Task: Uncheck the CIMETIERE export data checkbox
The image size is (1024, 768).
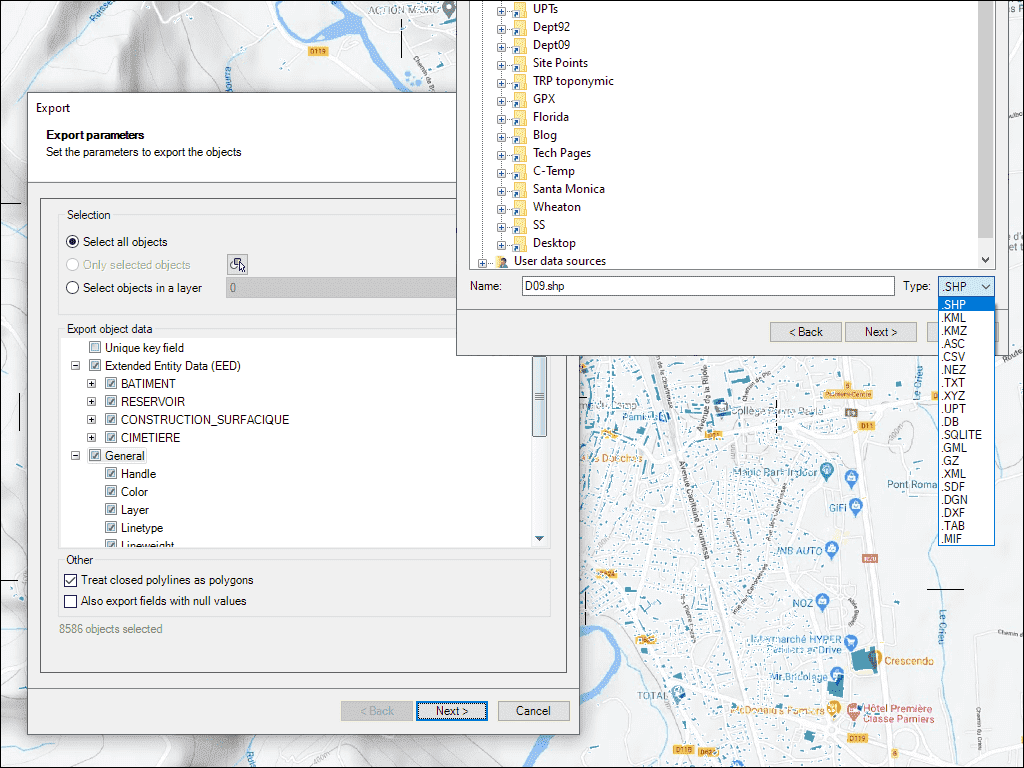Action: (x=110, y=437)
